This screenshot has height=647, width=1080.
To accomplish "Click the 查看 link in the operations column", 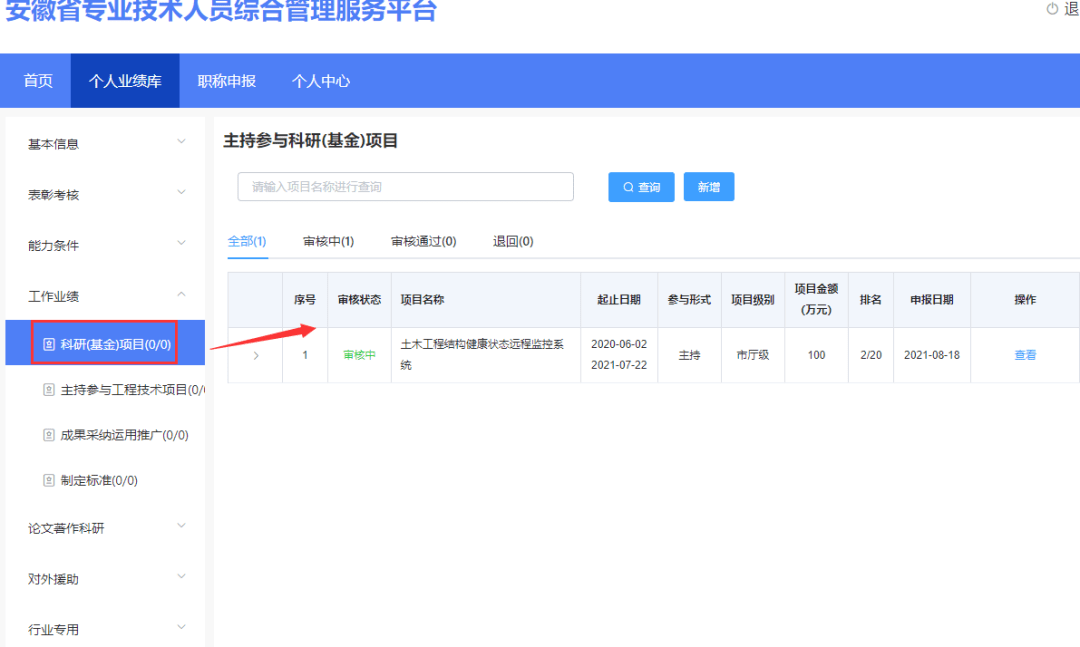I will click(1024, 355).
